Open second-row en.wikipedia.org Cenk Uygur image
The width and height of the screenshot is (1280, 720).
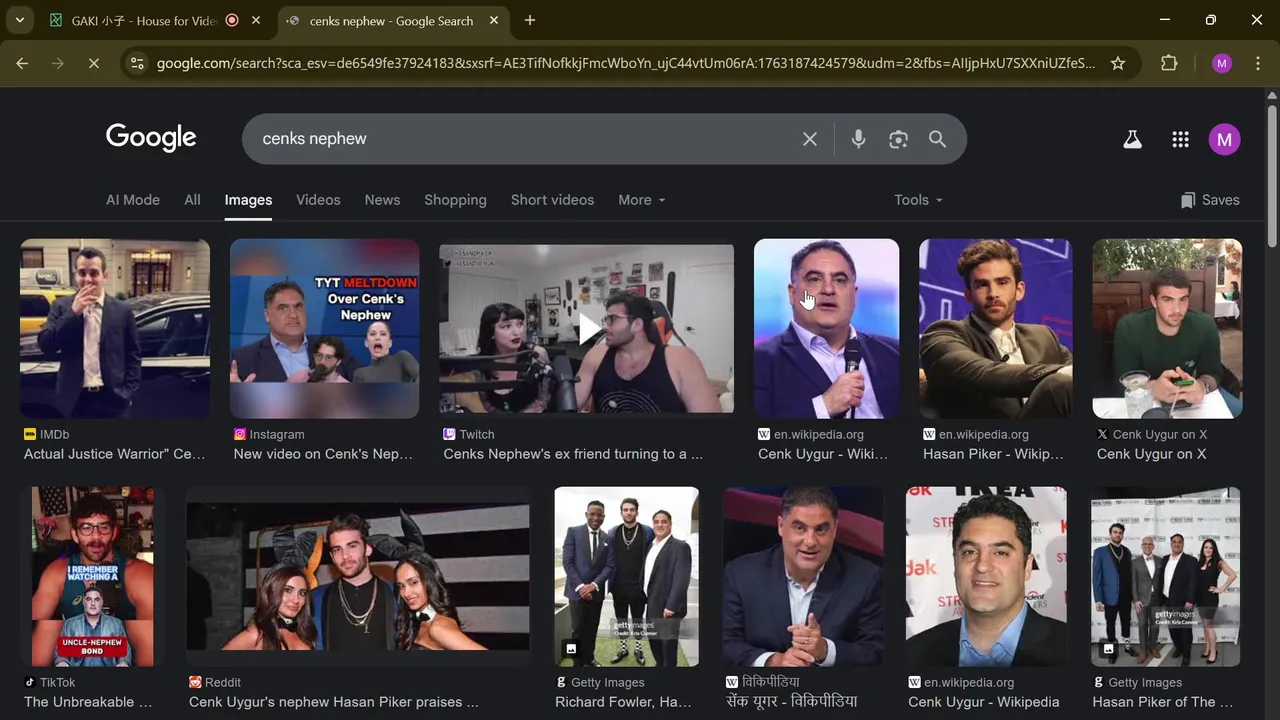pos(986,576)
